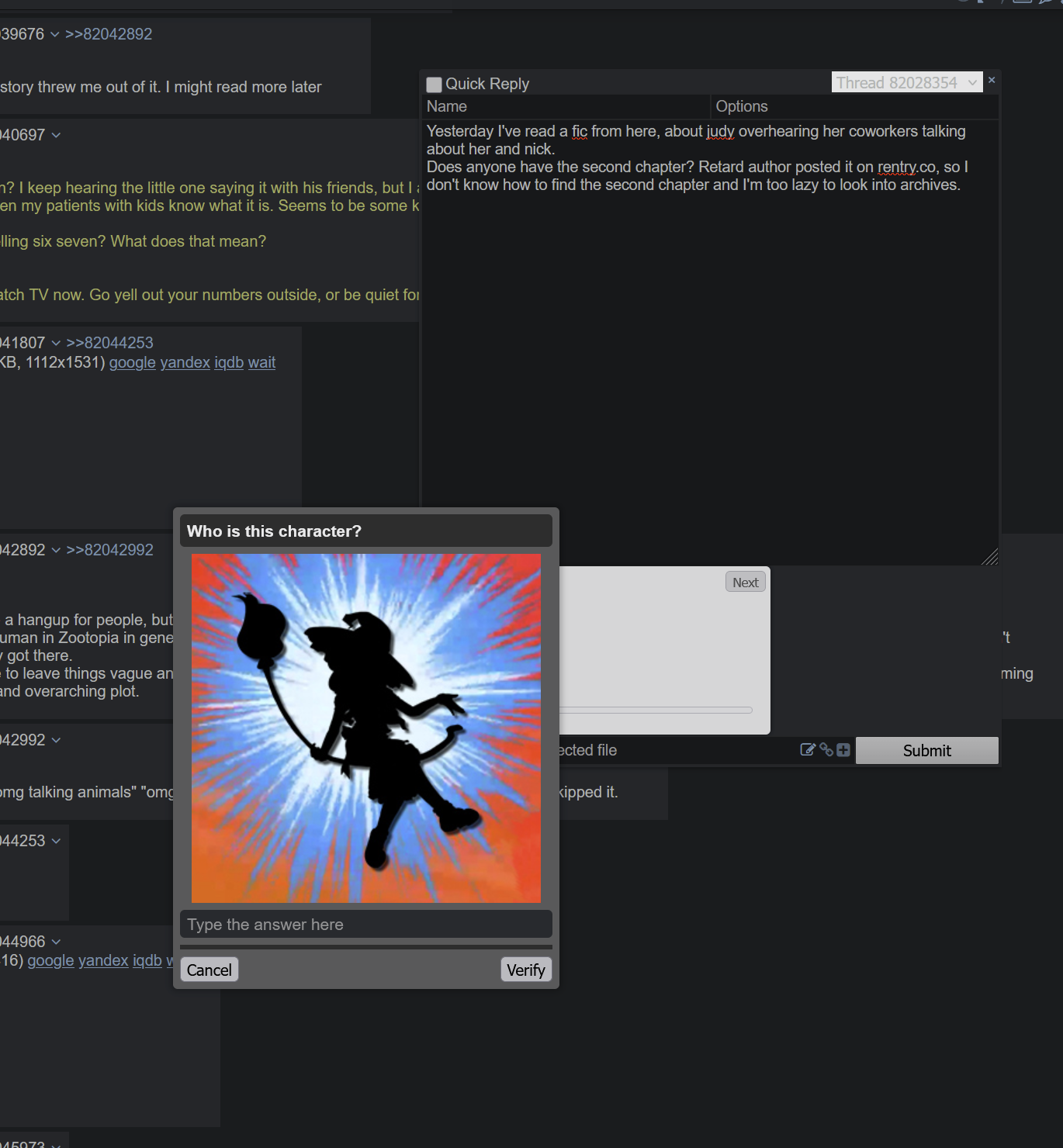
Task: Click the "Who is this character?" heading
Action: pyautogui.click(x=274, y=531)
